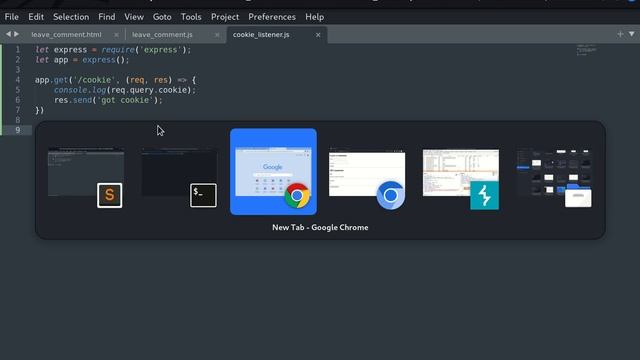Screen dimensions: 640x360
Task: Close the leave_comment.js tab
Action: [217, 35]
